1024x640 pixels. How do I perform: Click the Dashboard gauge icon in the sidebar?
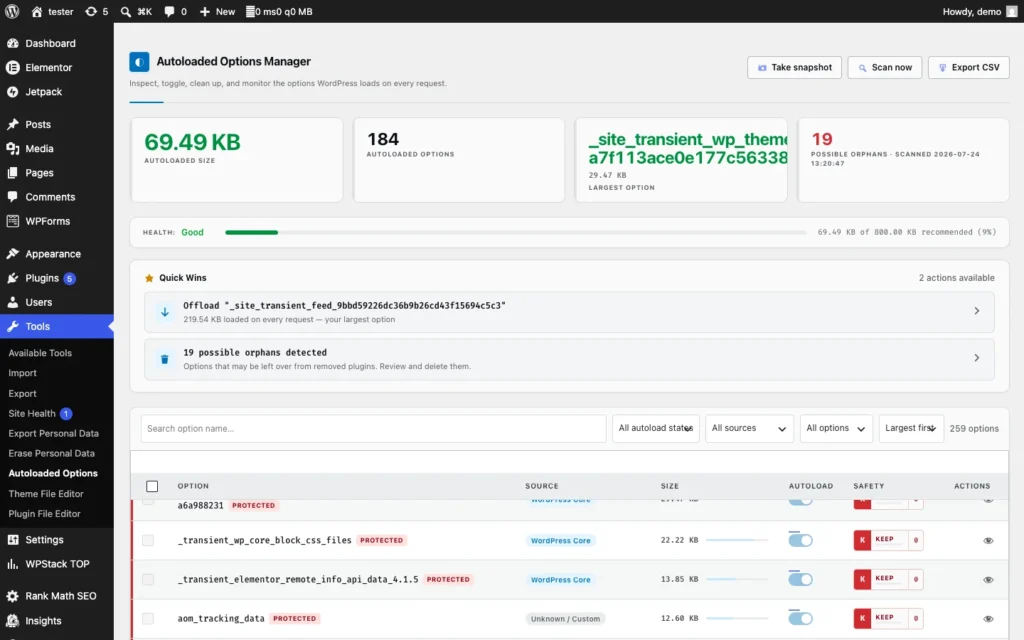pyautogui.click(x=12, y=43)
